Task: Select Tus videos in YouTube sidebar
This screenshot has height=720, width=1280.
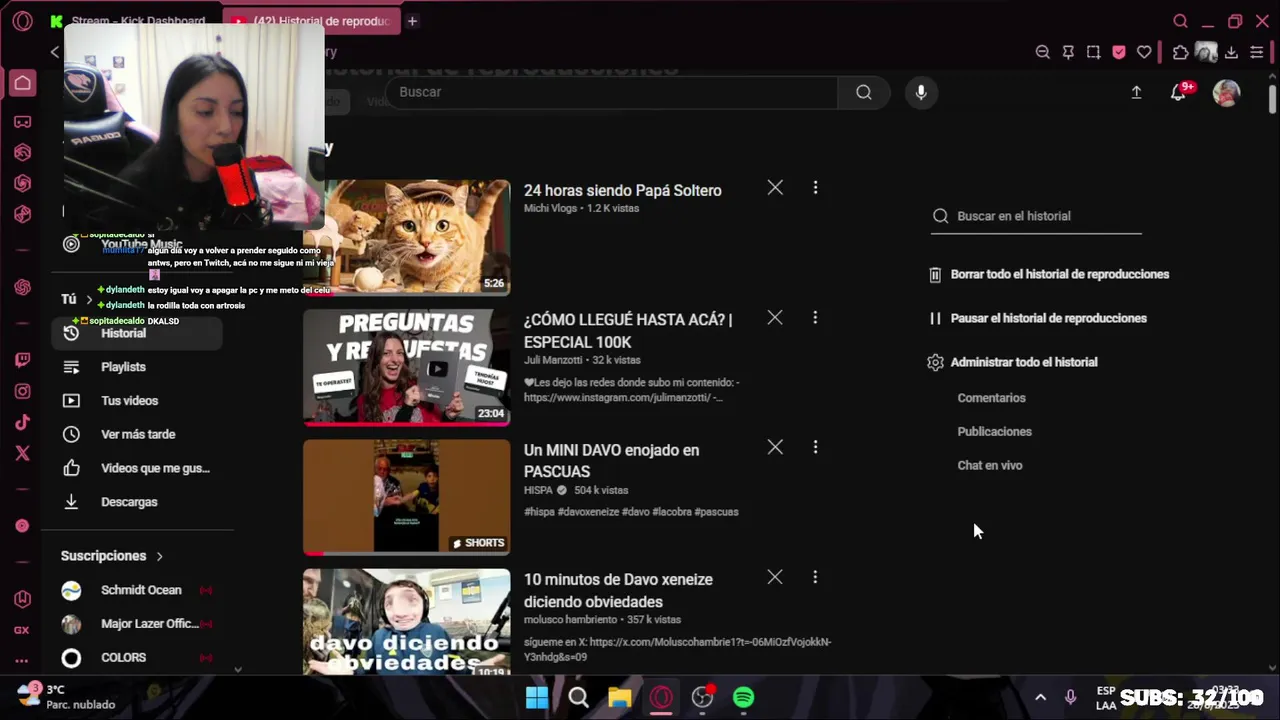Action: click(x=137, y=401)
